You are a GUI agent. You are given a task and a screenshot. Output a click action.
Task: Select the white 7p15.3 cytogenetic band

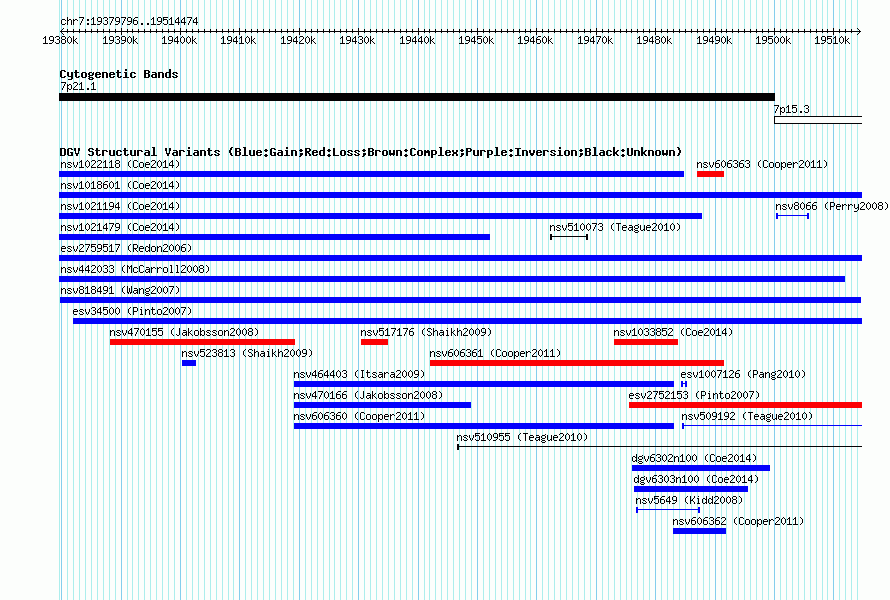(818, 120)
